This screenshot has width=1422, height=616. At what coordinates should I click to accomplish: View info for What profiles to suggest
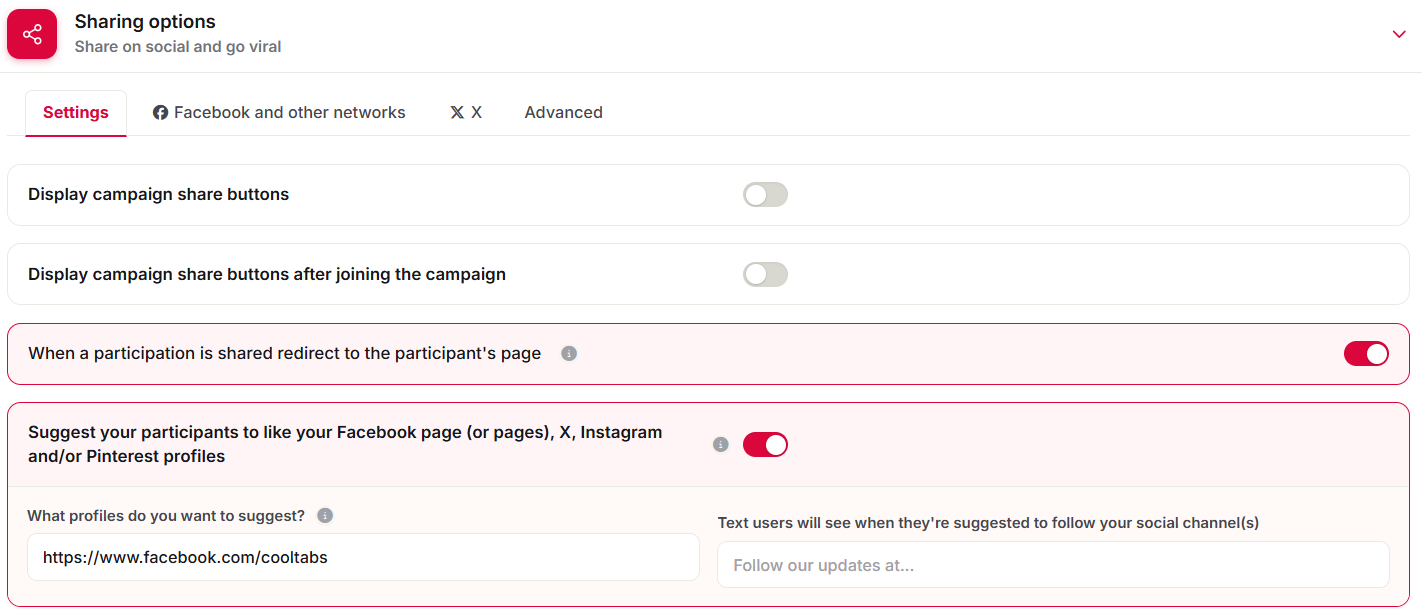(325, 516)
